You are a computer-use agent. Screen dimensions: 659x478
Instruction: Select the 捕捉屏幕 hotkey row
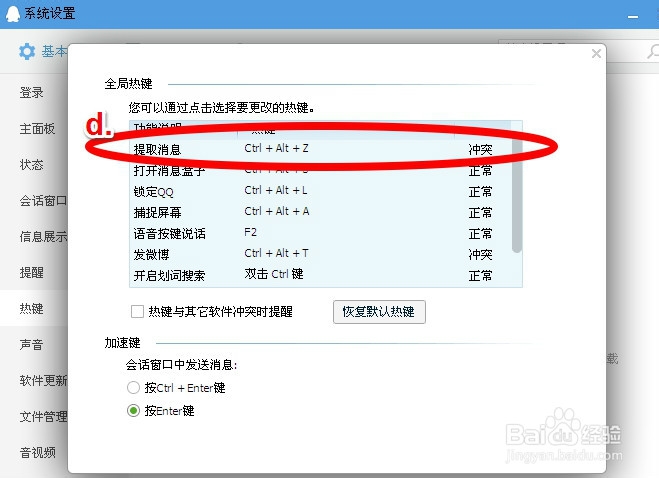(321, 212)
